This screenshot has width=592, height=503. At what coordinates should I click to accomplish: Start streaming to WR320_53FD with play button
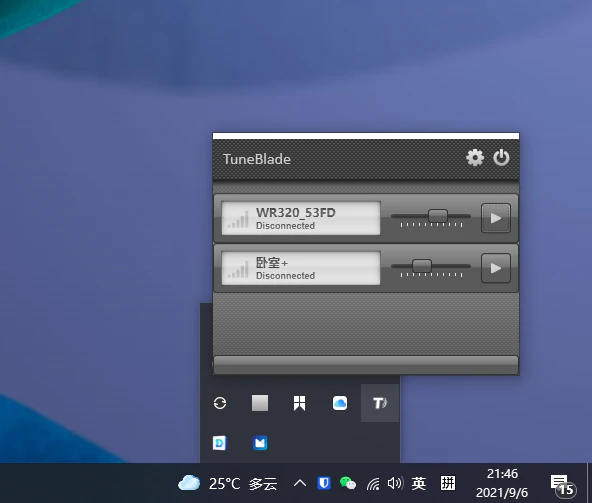pos(496,218)
